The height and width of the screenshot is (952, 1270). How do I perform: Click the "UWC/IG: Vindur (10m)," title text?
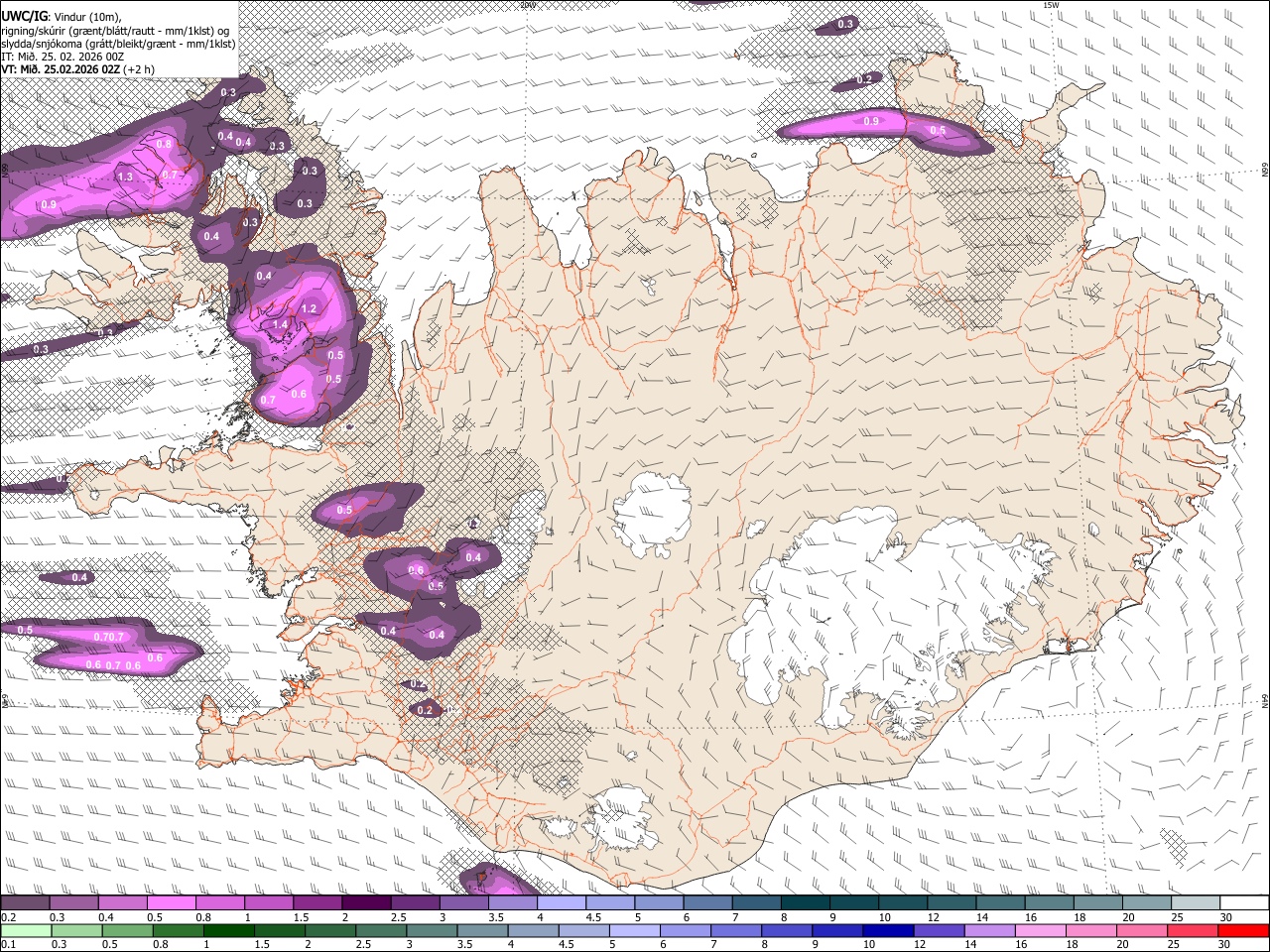[x=61, y=16]
